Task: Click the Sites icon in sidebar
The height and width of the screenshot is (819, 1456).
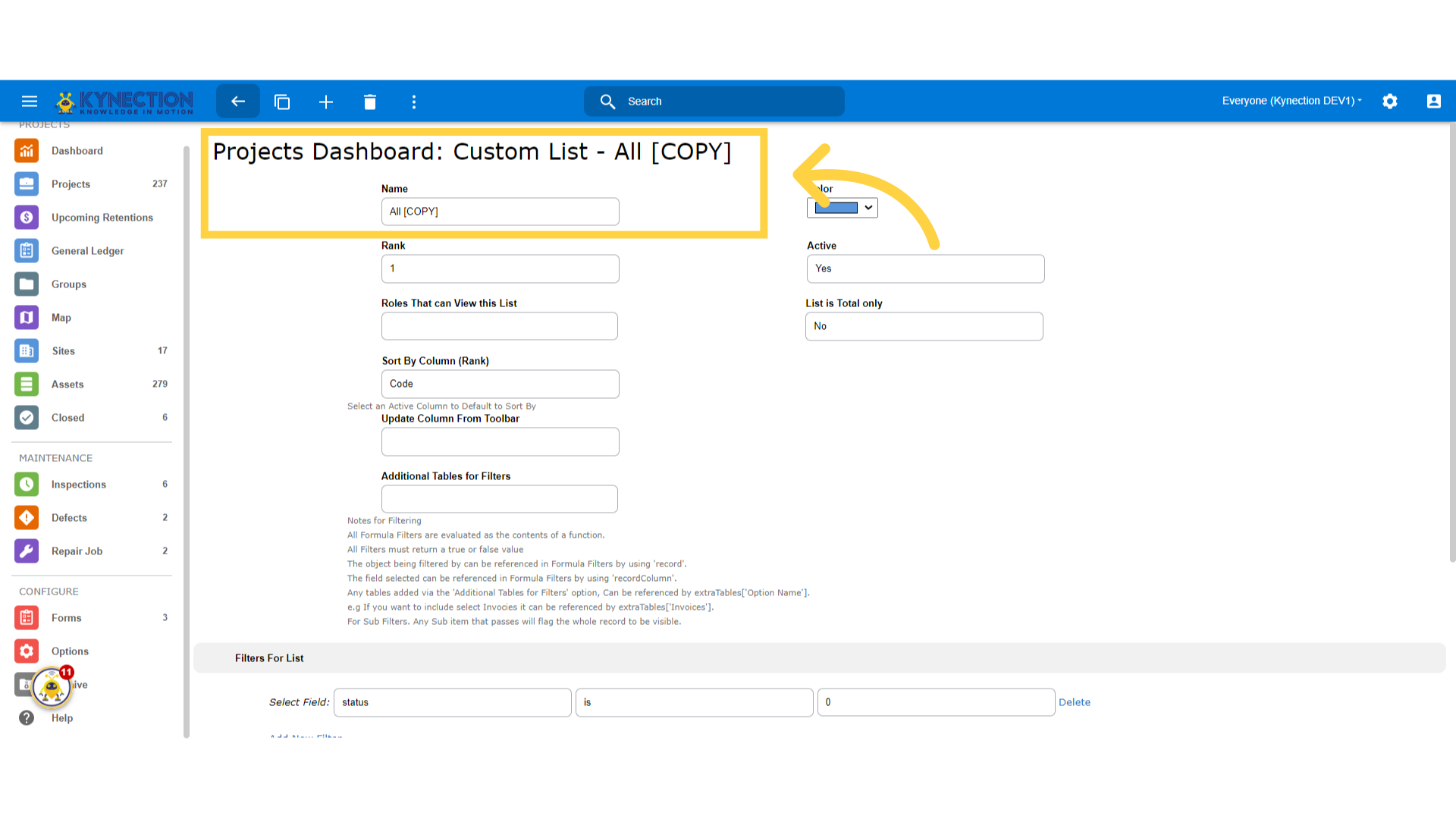Action: (27, 351)
